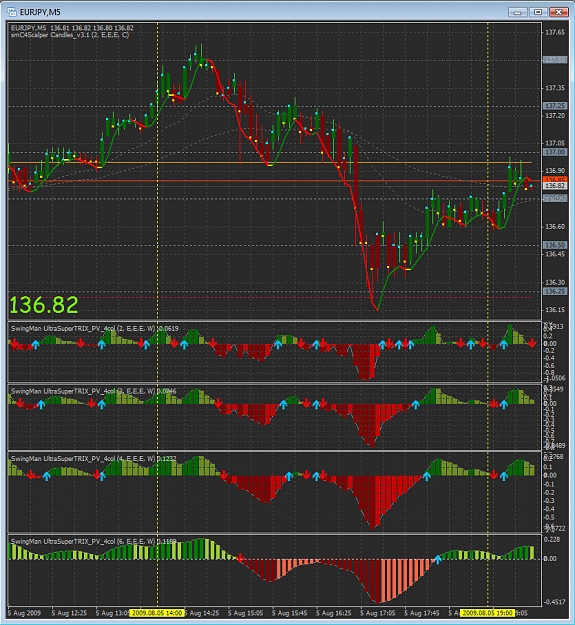
Task: Click the 5 Aug 17:45 time axis label
Action: coord(422,613)
